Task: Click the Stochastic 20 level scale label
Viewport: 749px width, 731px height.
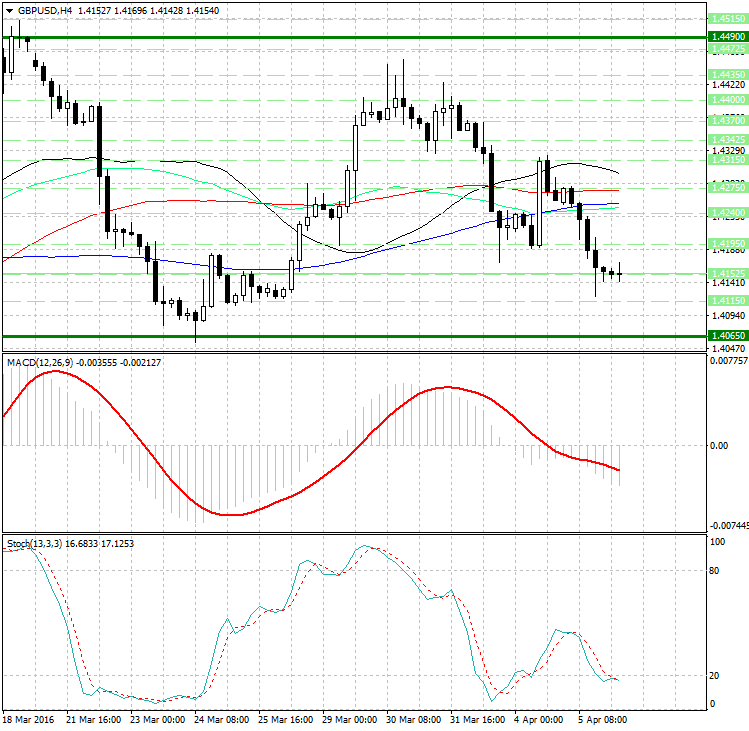Action: coord(714,675)
